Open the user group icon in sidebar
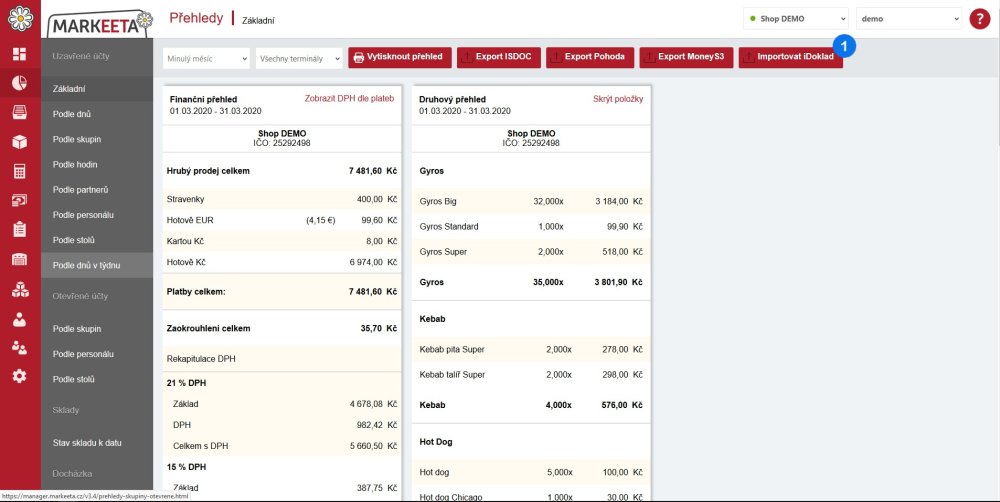The width and height of the screenshot is (1000, 502). tap(20, 347)
